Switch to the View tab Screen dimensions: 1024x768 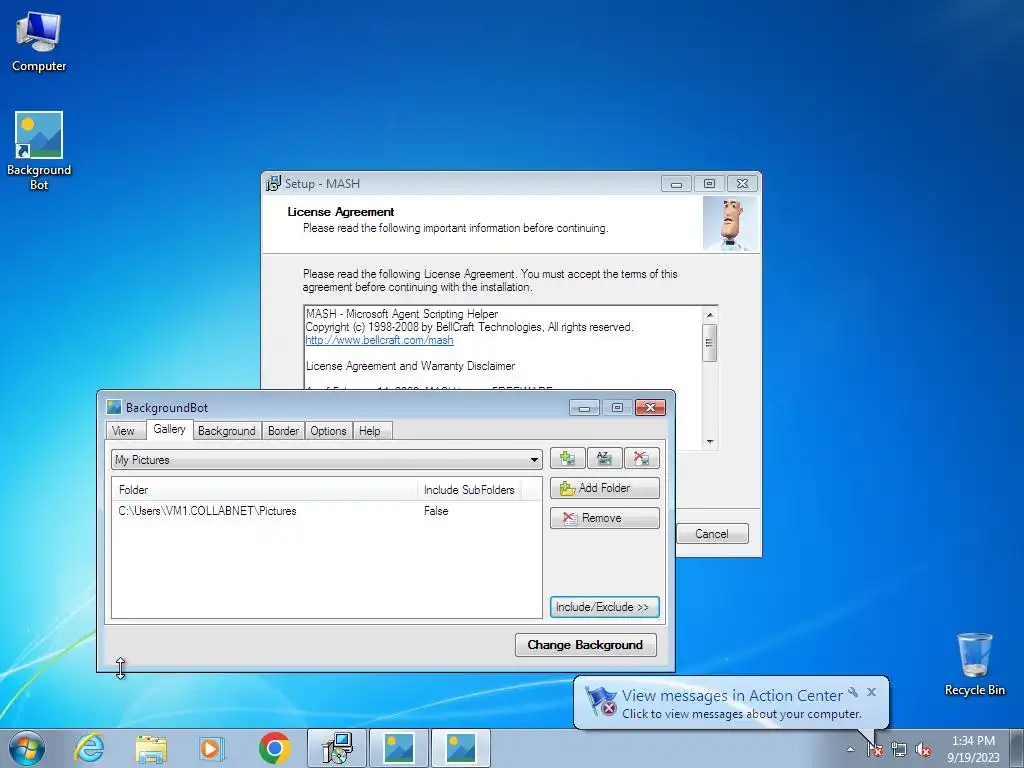[123, 431]
